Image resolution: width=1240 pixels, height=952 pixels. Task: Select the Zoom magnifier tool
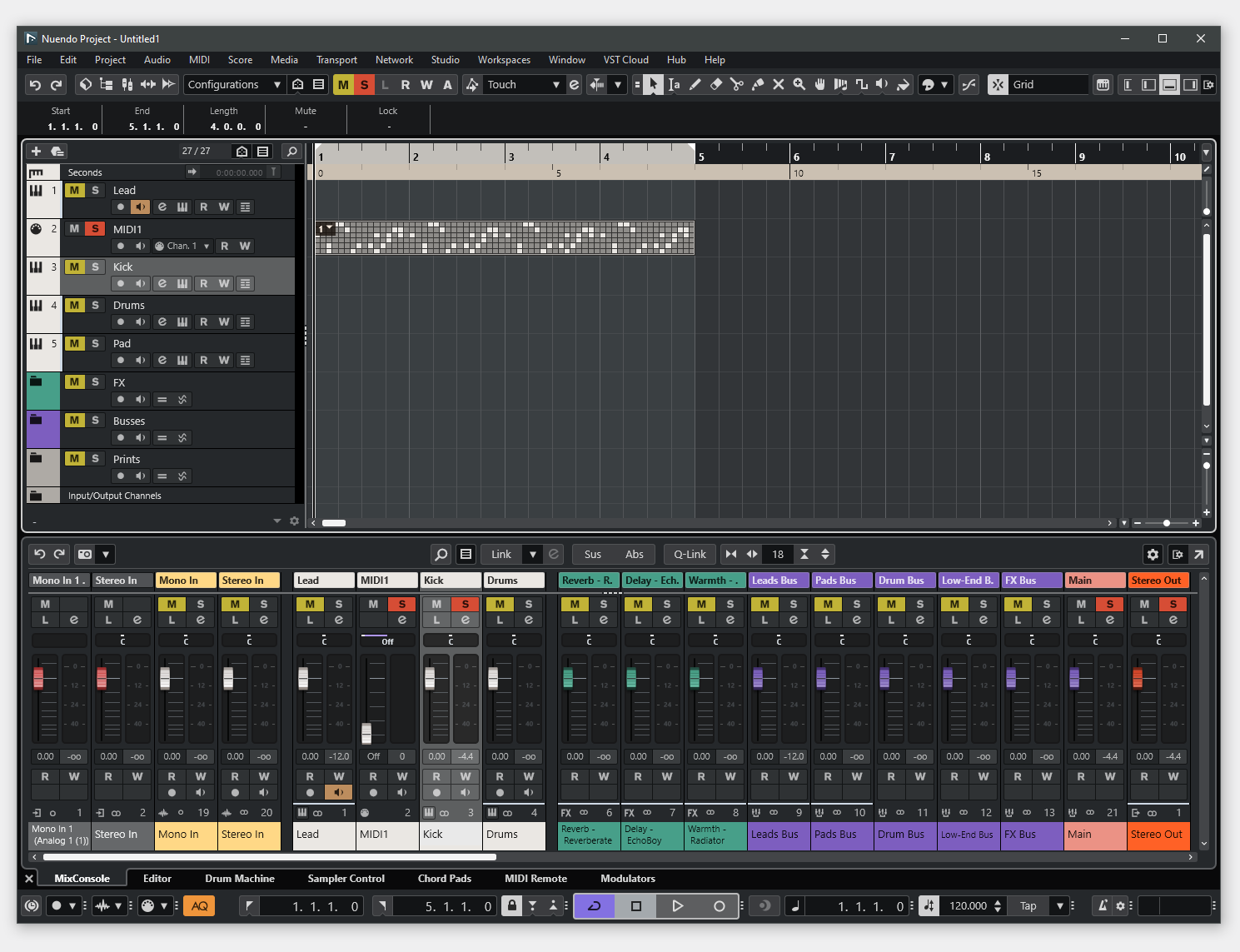coord(799,84)
